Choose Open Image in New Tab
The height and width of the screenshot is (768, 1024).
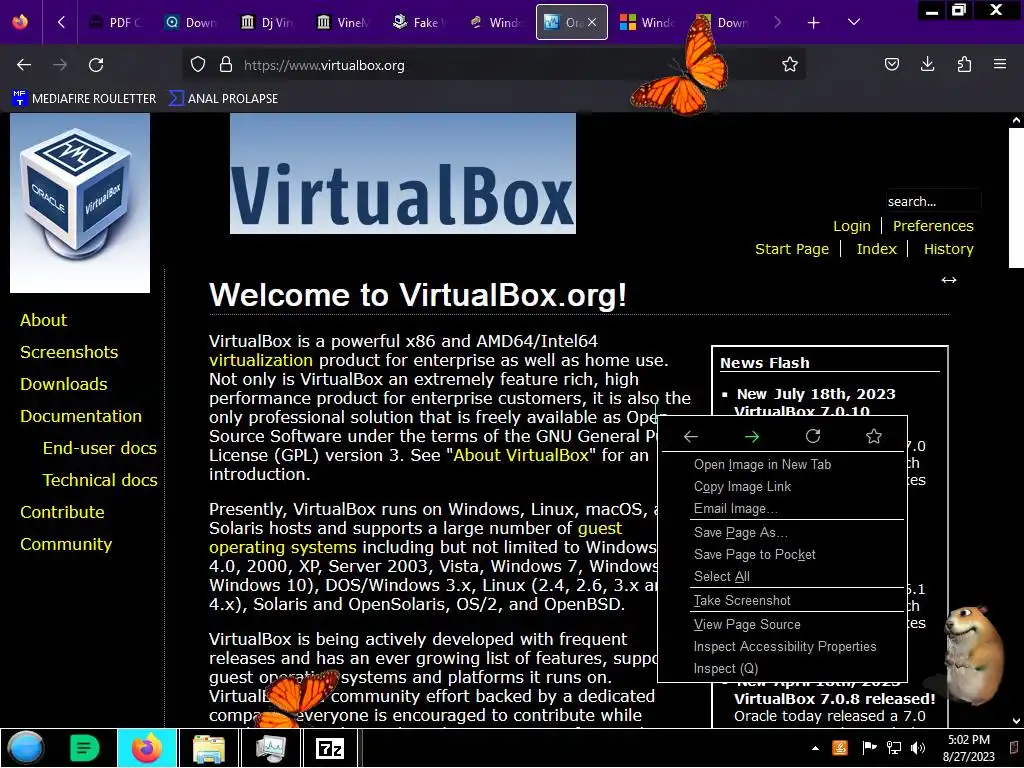[x=782, y=464]
